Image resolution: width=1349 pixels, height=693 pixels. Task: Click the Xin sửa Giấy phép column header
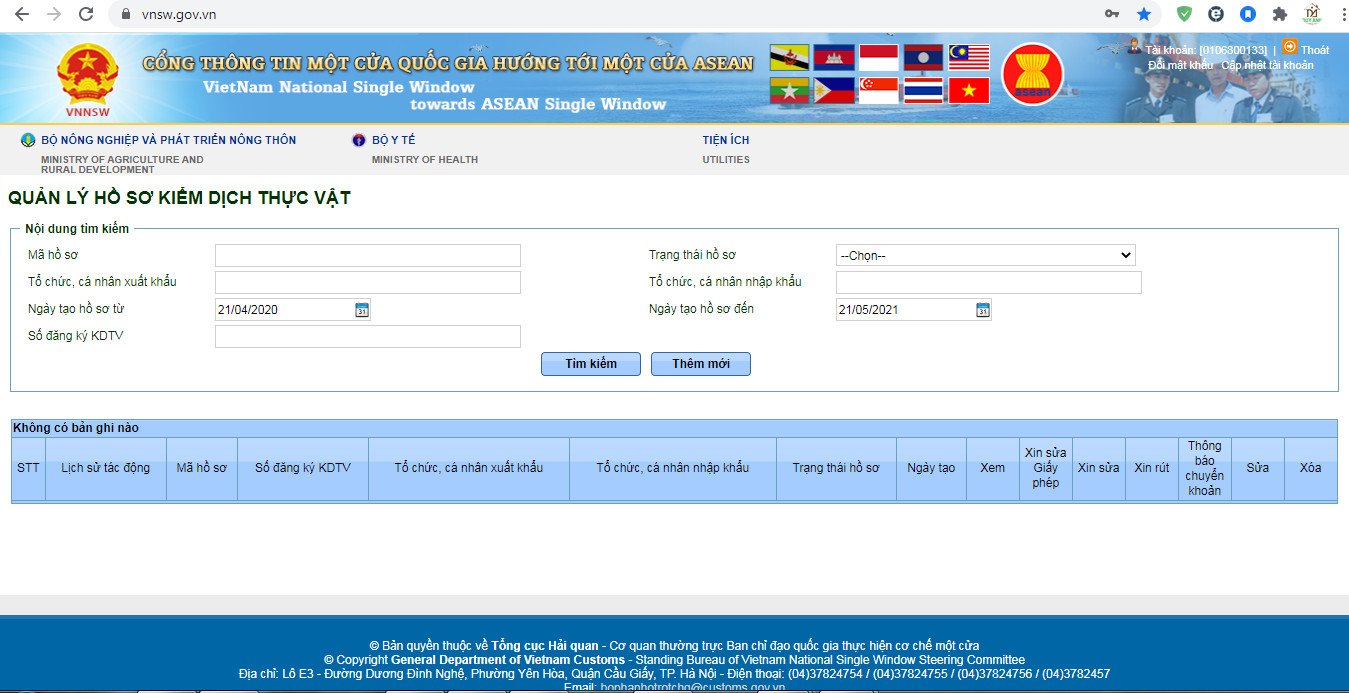click(1045, 468)
